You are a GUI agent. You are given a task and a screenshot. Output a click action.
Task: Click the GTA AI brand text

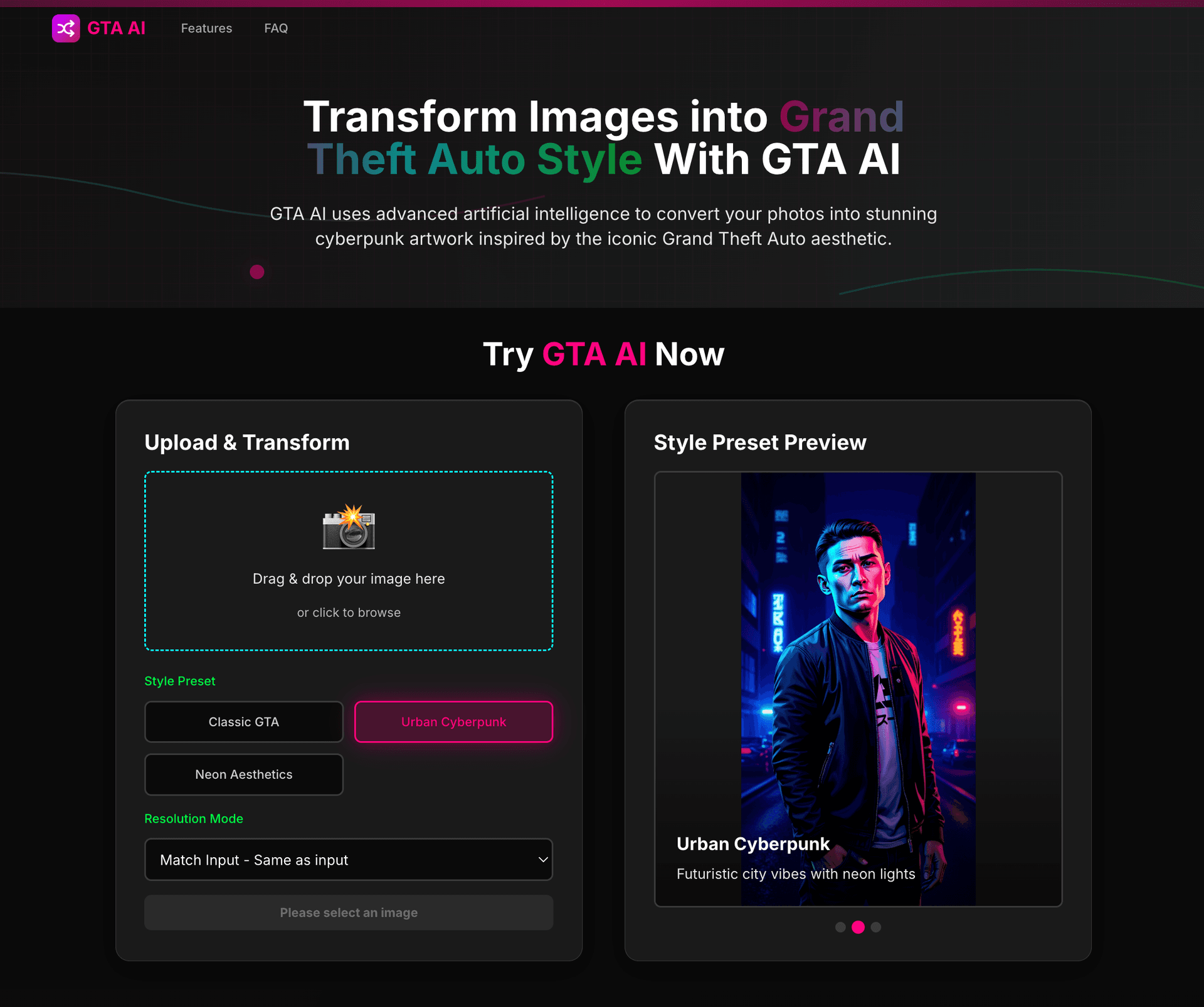[x=116, y=28]
